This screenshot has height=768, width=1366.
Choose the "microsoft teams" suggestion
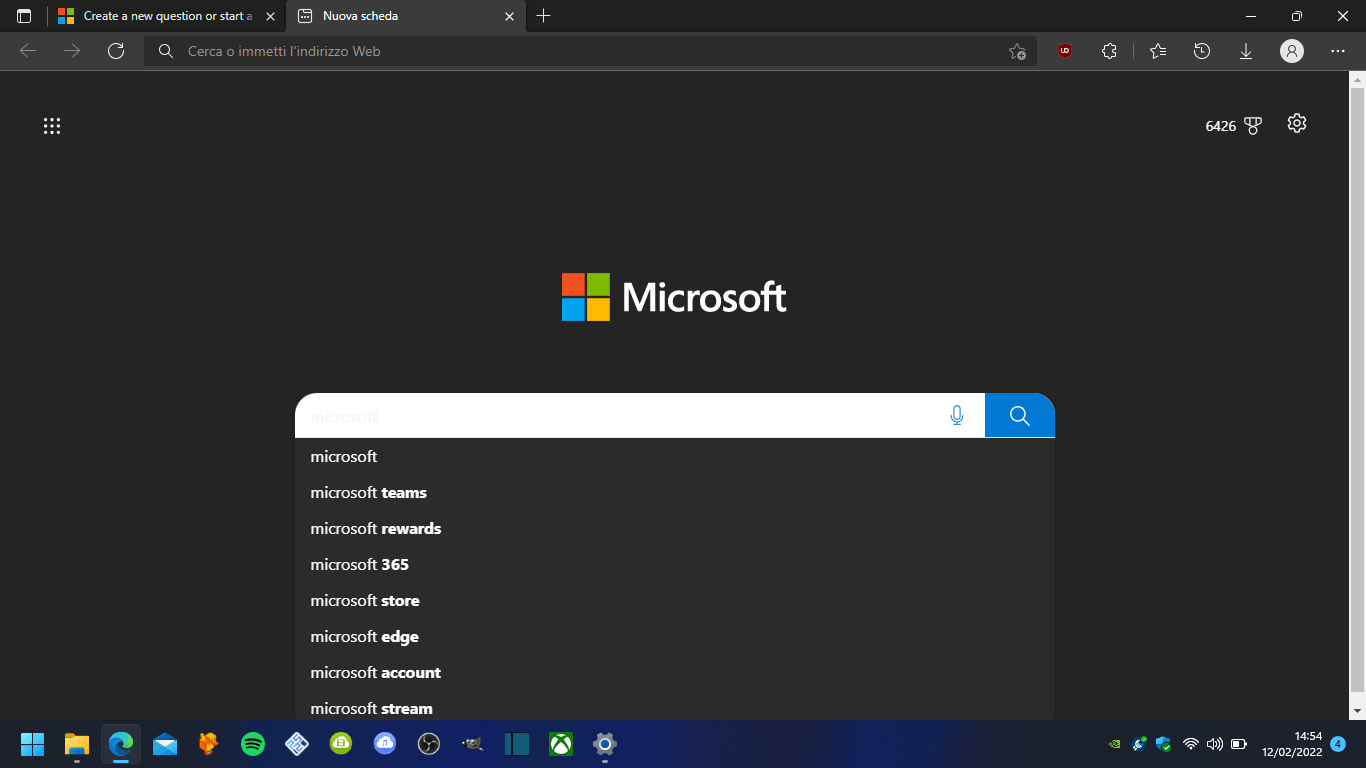click(675, 493)
